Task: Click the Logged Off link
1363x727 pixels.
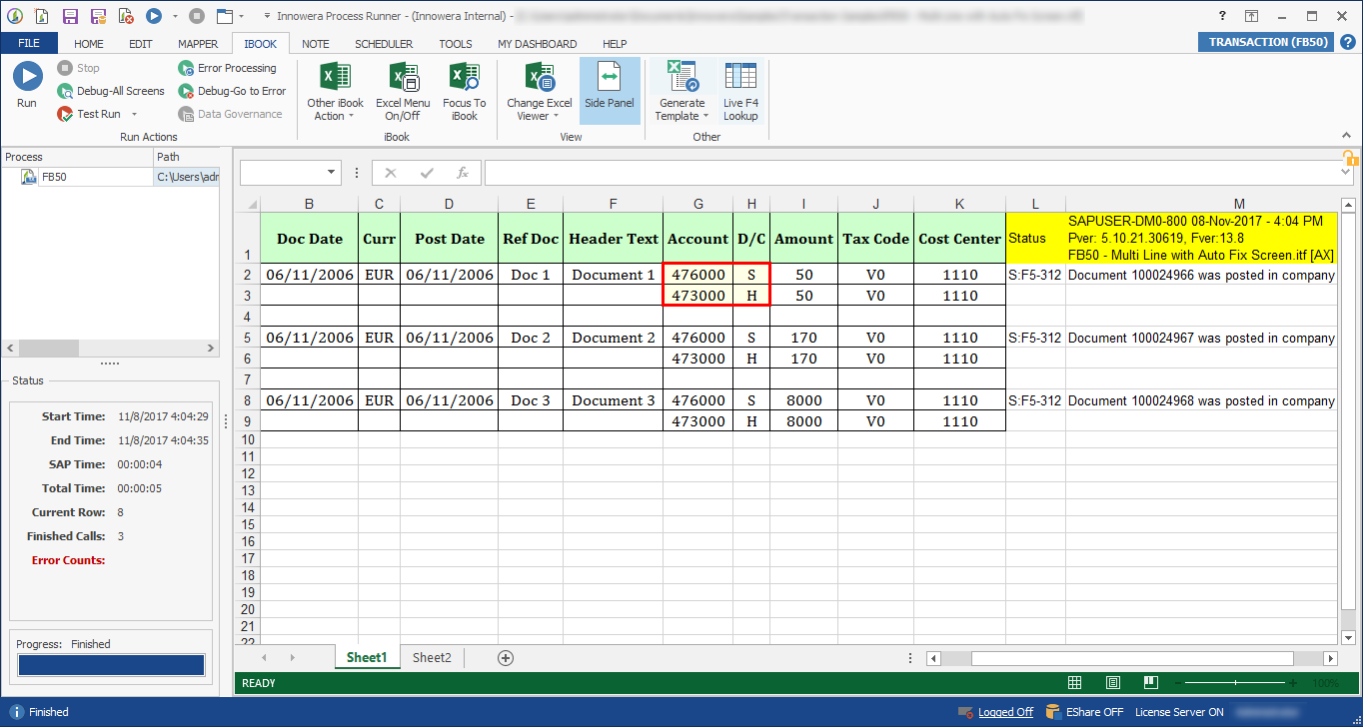Action: [1005, 712]
